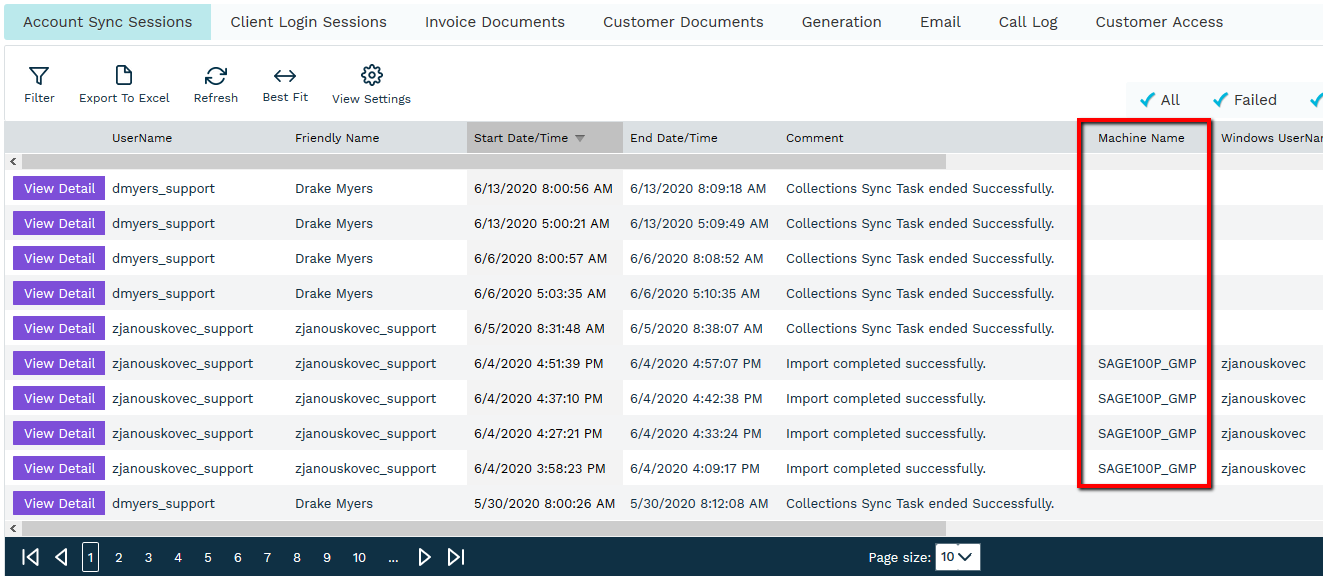Click the top horizontal scrollbar

[x=483, y=161]
